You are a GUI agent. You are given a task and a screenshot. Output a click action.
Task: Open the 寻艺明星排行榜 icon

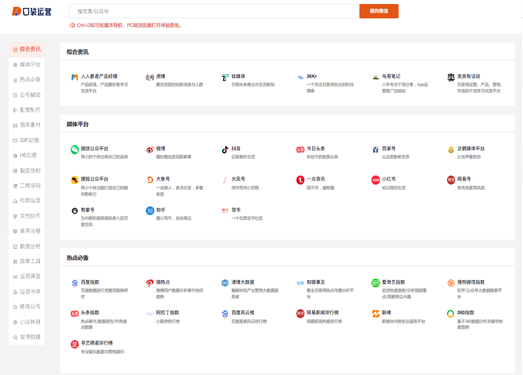coord(74,344)
